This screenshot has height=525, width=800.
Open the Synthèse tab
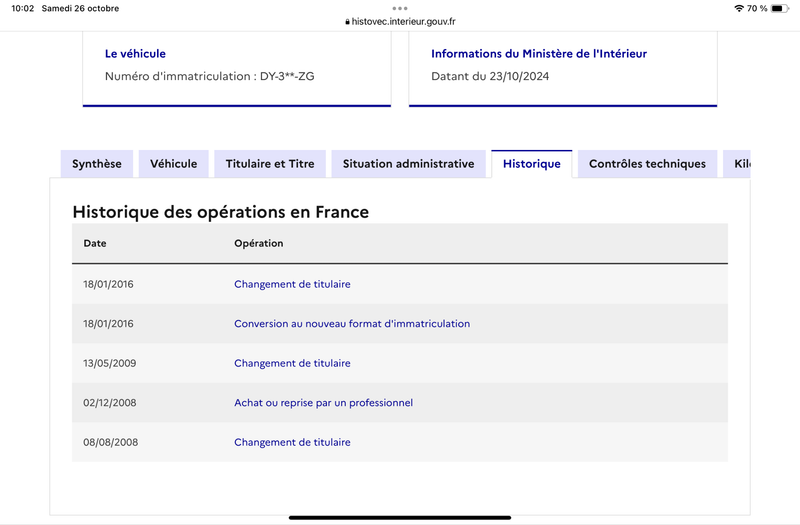click(97, 164)
